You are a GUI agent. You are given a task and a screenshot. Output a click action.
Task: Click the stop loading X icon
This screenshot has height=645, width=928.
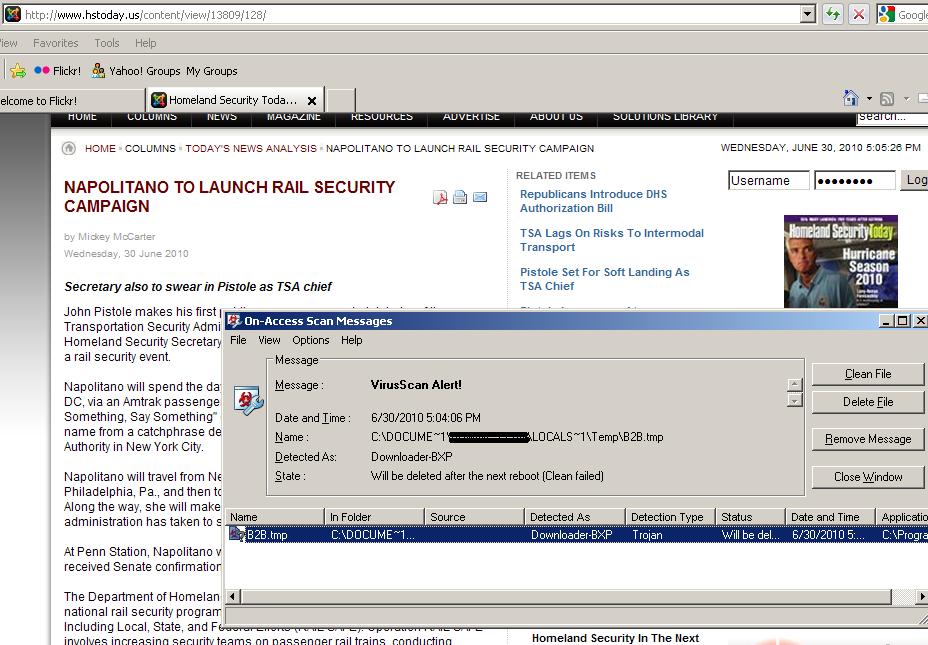[858, 14]
